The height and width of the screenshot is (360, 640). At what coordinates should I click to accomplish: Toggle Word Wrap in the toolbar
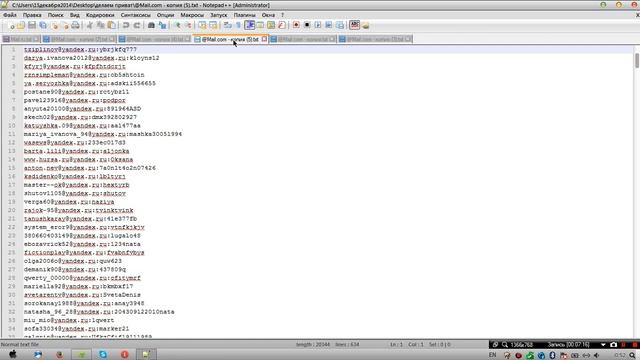point(228,25)
